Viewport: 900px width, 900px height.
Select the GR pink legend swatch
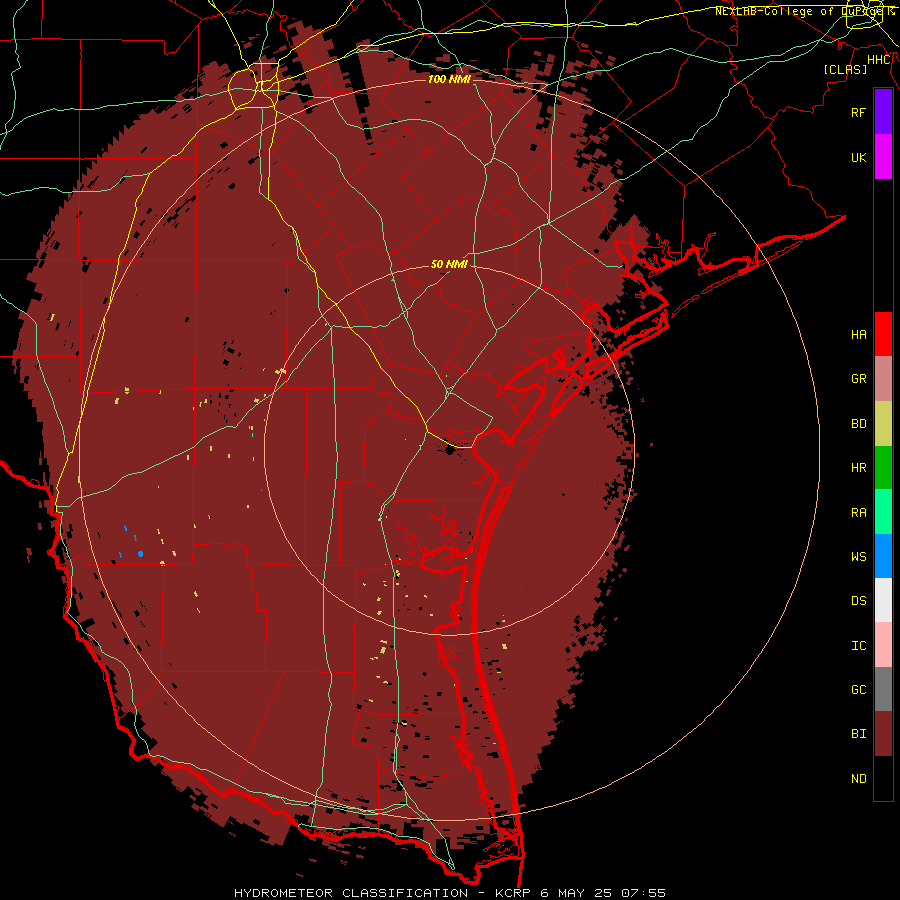883,379
